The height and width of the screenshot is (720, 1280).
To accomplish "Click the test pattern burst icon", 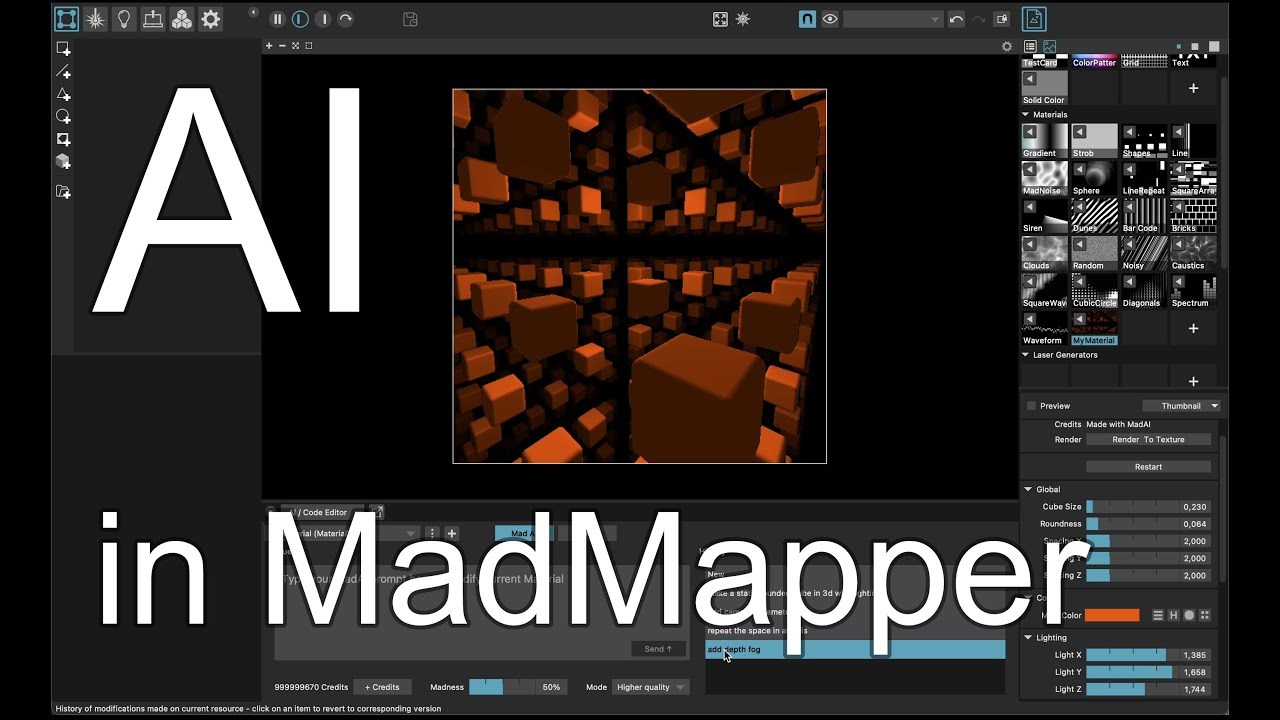I will 743,19.
